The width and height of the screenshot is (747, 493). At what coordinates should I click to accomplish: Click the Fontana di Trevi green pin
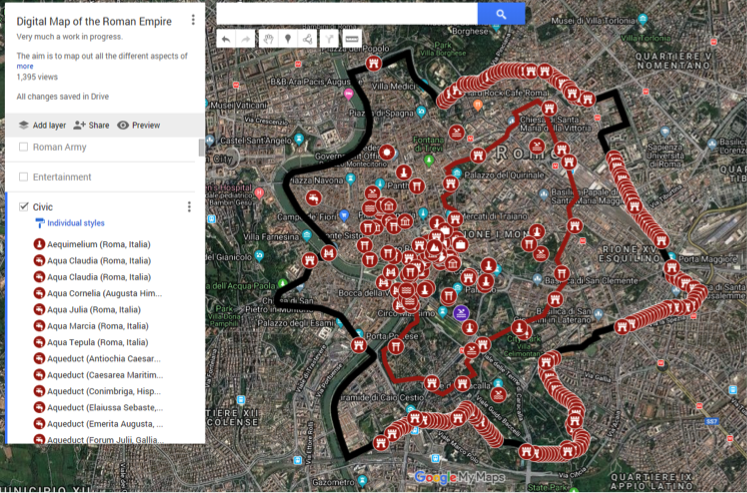429,161
